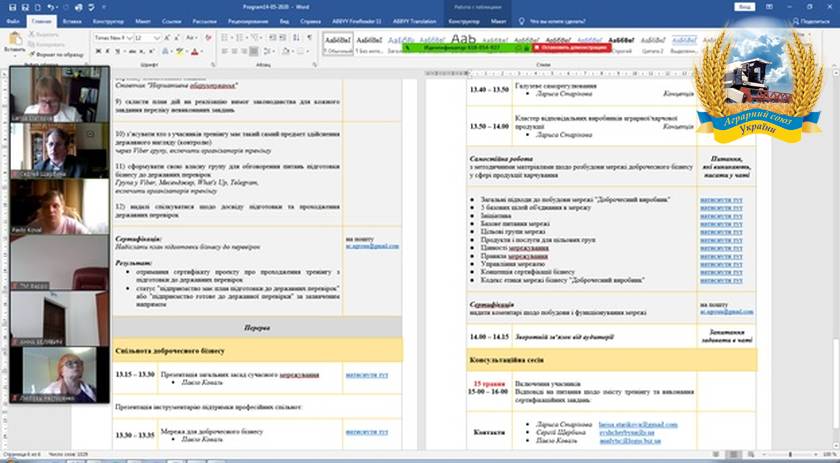
Task: Click the Поделиться share button
Action: tap(811, 21)
